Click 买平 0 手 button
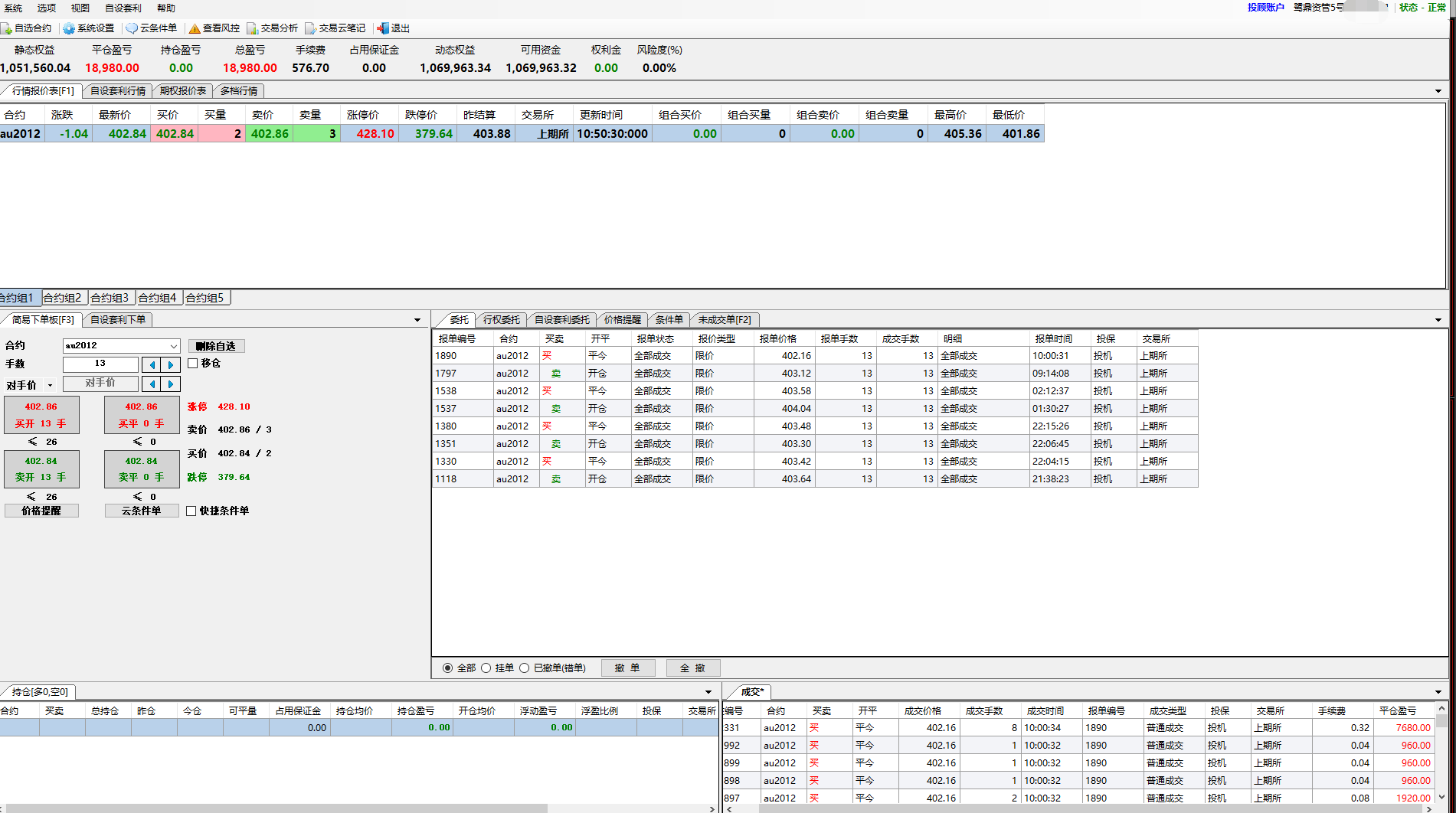Viewport: 1456px width, 813px height. click(x=142, y=415)
